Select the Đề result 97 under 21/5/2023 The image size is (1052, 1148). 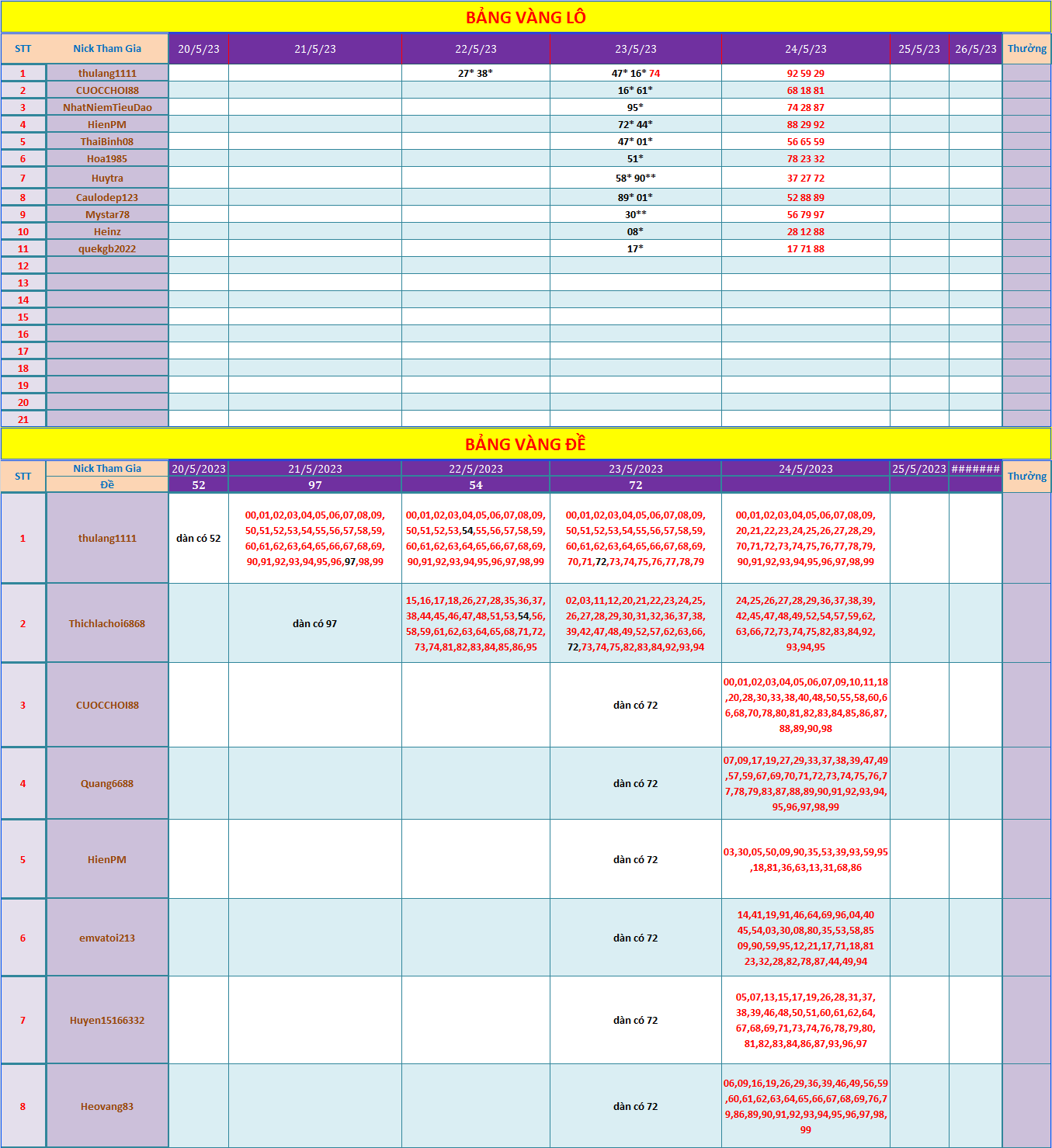point(314,485)
